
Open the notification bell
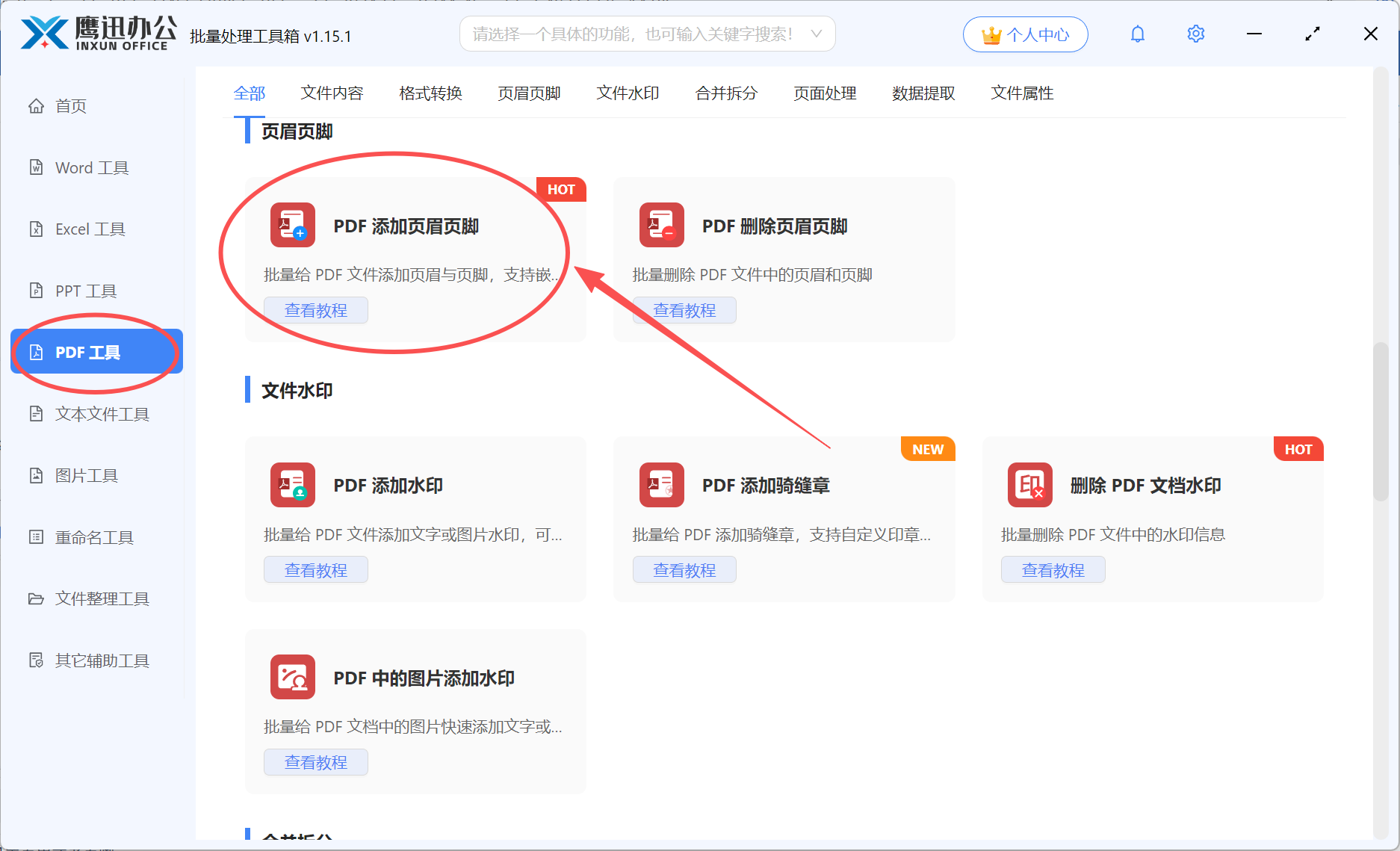1138,34
